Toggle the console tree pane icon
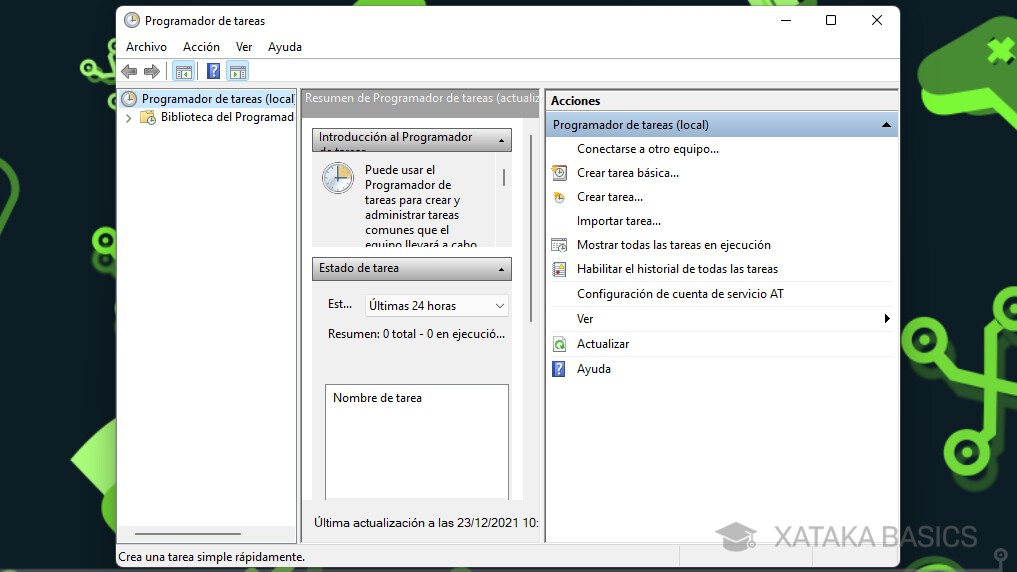 tap(183, 71)
